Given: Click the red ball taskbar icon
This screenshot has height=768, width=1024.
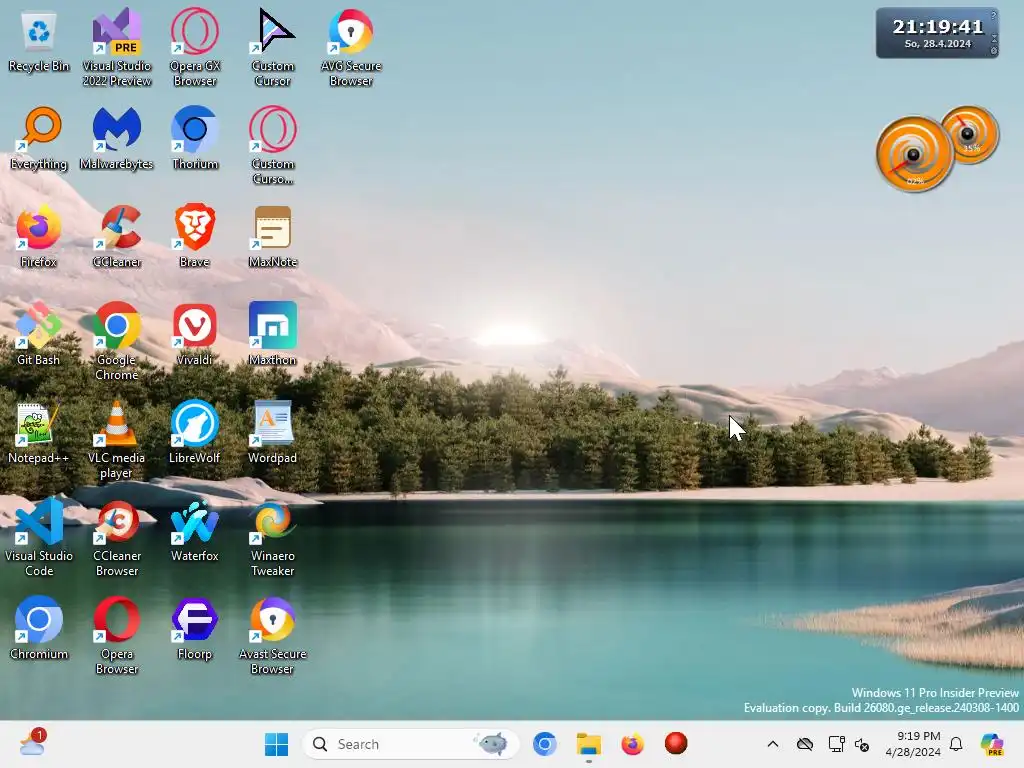Looking at the screenshot, I should coord(676,744).
